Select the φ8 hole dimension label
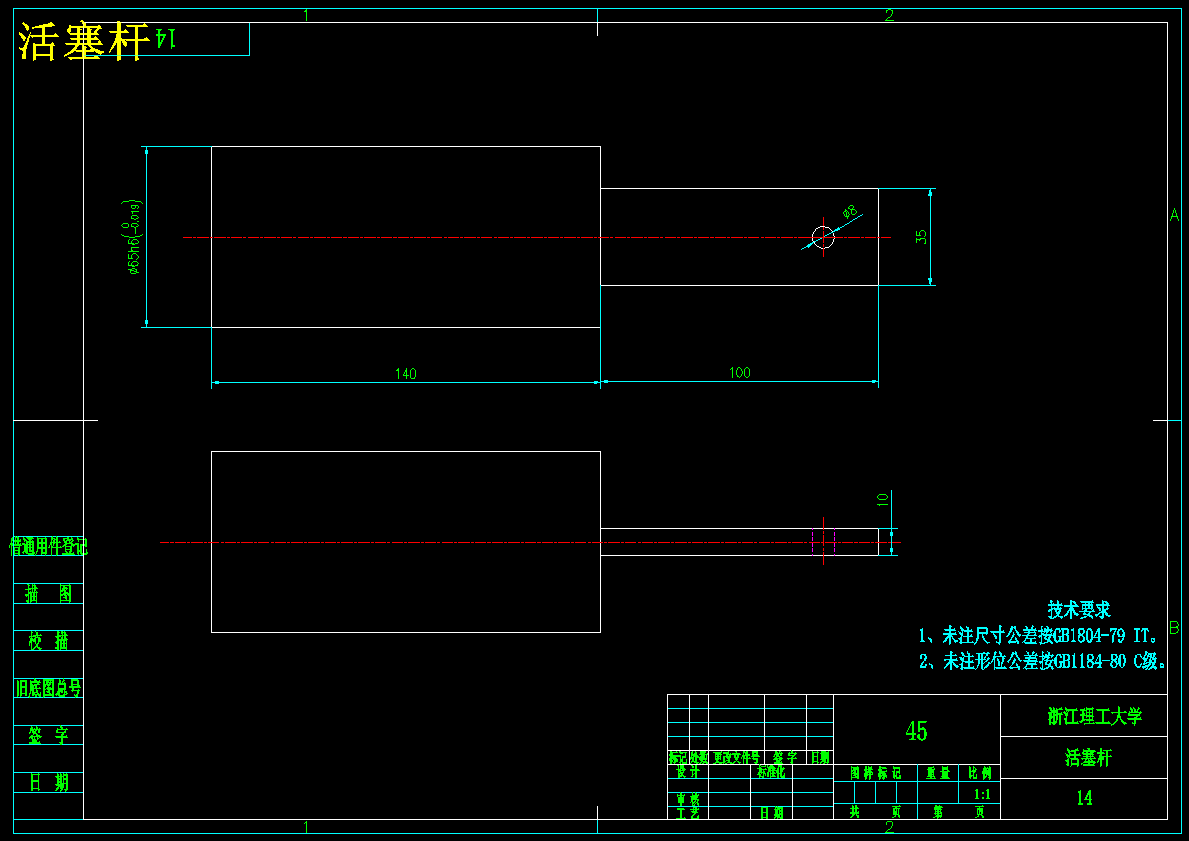This screenshot has height=841, width=1189. point(850,212)
